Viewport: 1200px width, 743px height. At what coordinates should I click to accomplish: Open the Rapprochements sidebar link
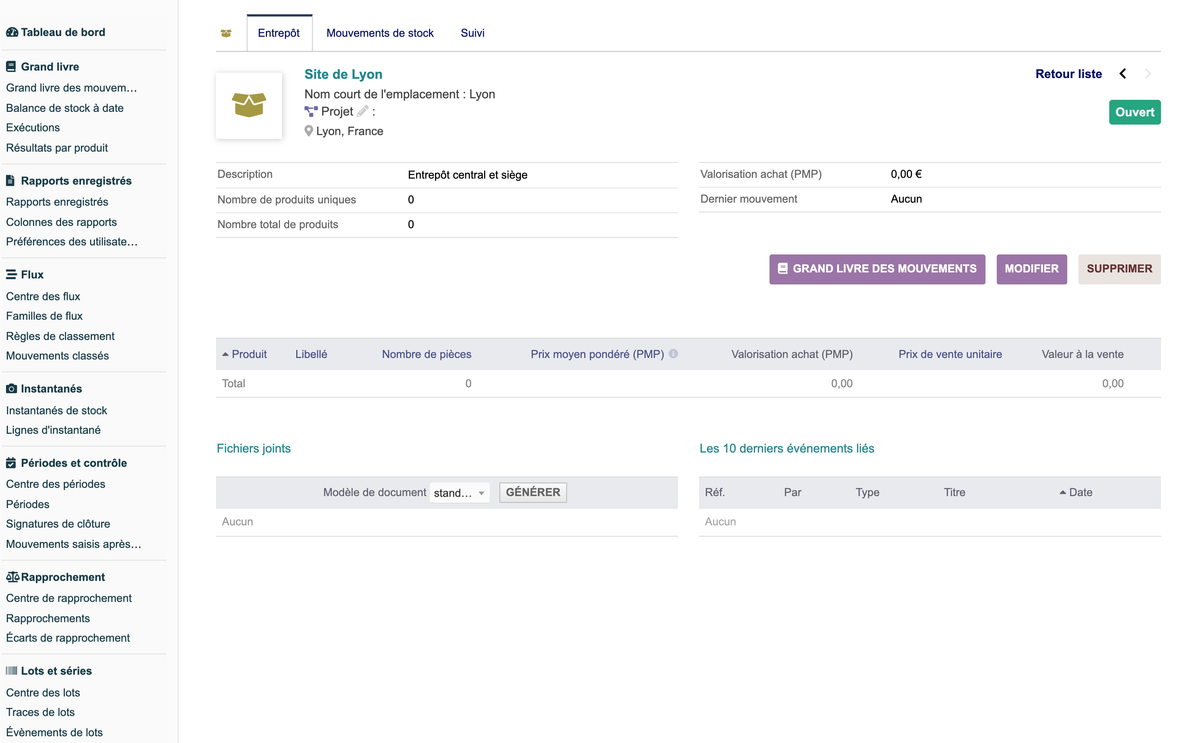(48, 618)
